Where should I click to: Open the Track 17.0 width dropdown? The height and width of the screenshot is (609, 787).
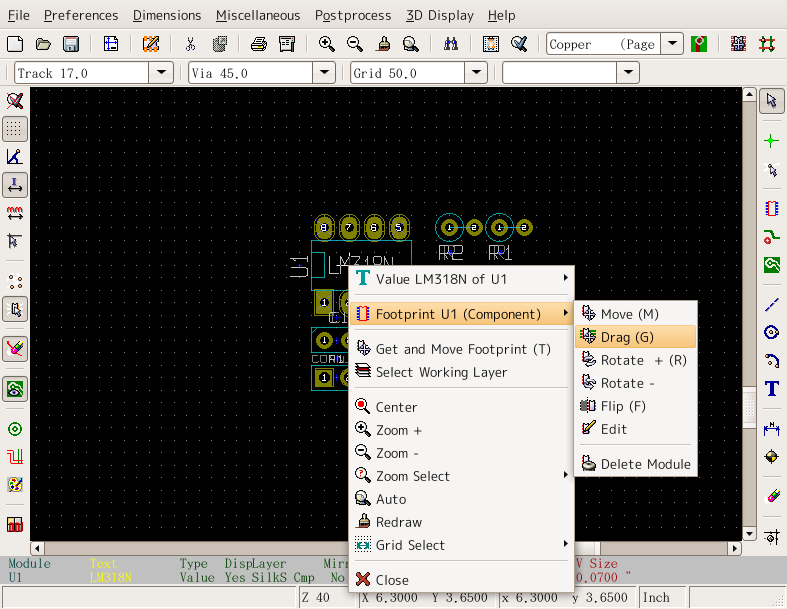[x=161, y=73]
